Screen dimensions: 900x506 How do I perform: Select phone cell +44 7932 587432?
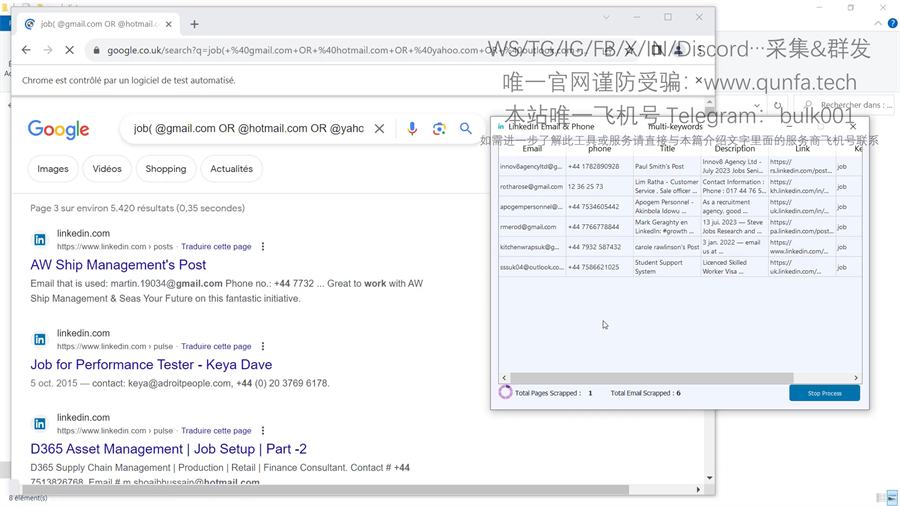tap(599, 247)
